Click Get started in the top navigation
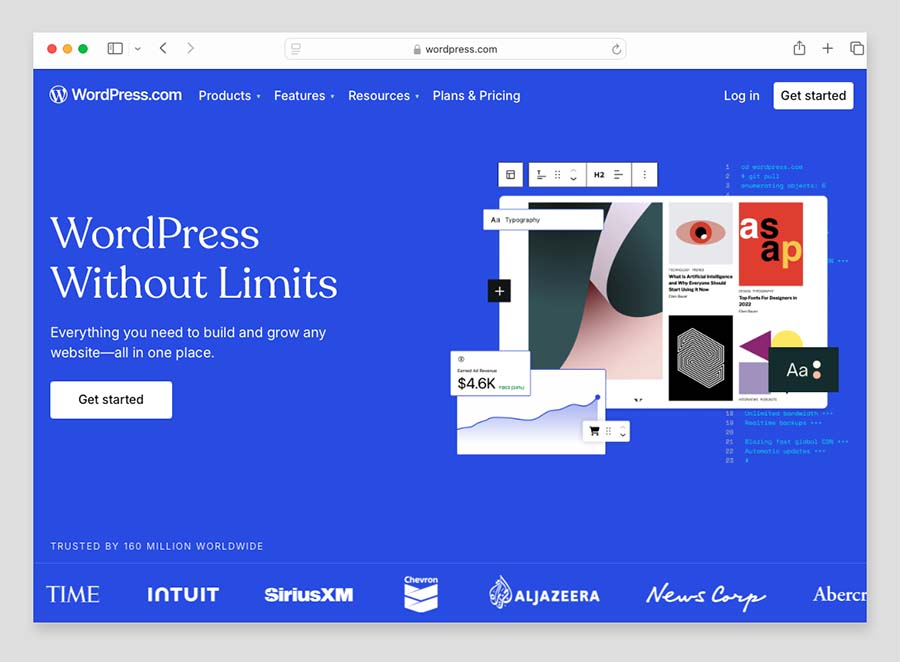The height and width of the screenshot is (662, 900). click(813, 95)
